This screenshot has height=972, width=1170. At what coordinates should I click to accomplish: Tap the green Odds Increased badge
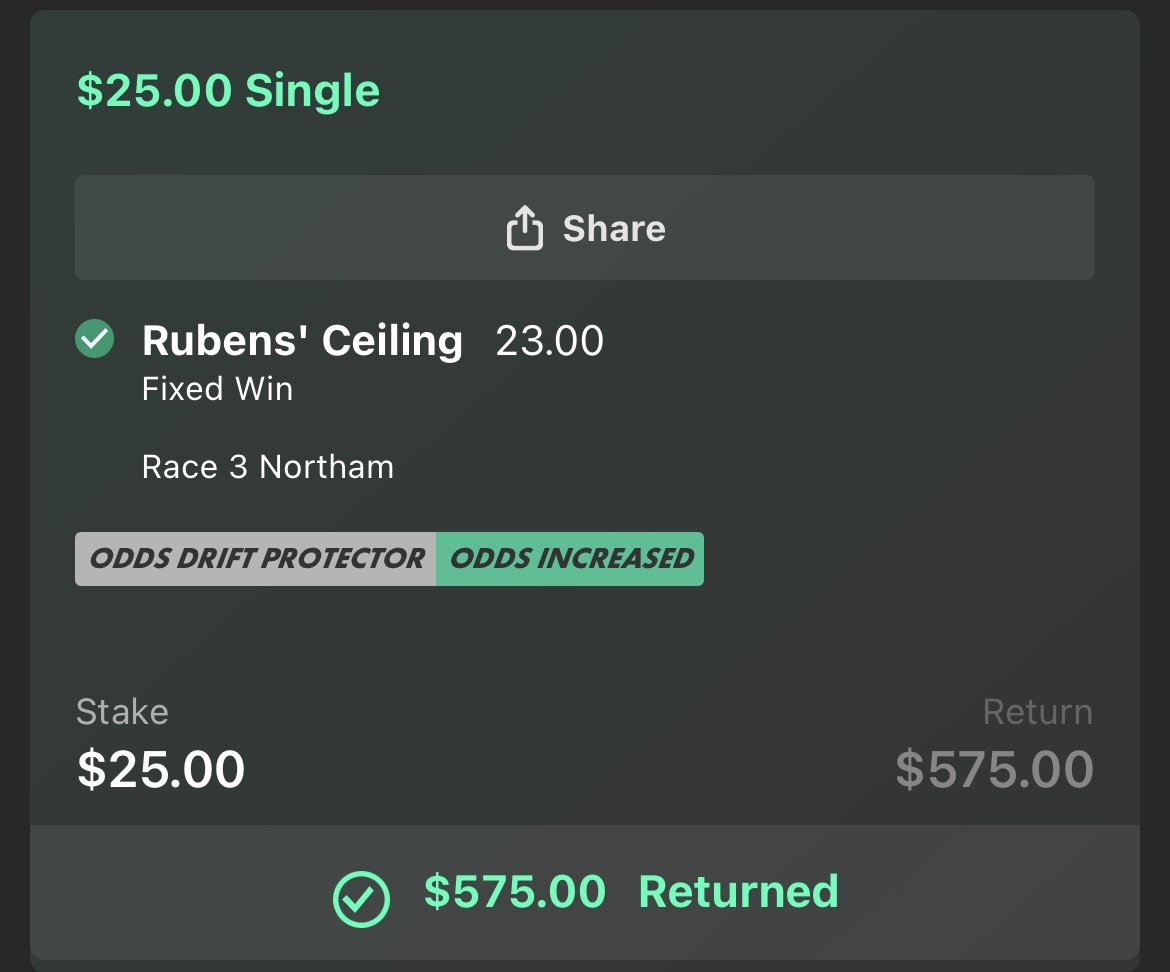(570, 558)
